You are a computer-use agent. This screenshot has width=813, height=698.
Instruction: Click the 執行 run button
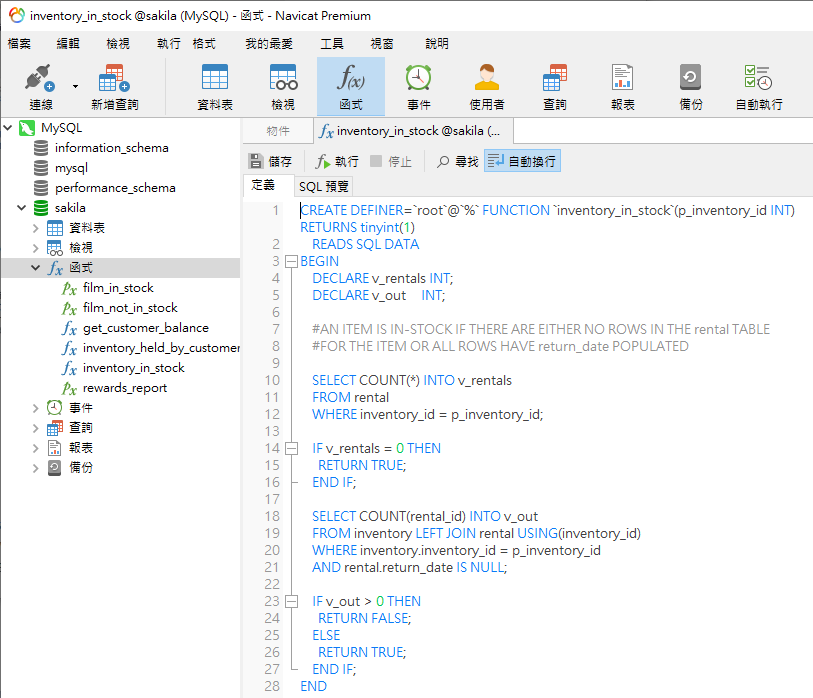[337, 161]
